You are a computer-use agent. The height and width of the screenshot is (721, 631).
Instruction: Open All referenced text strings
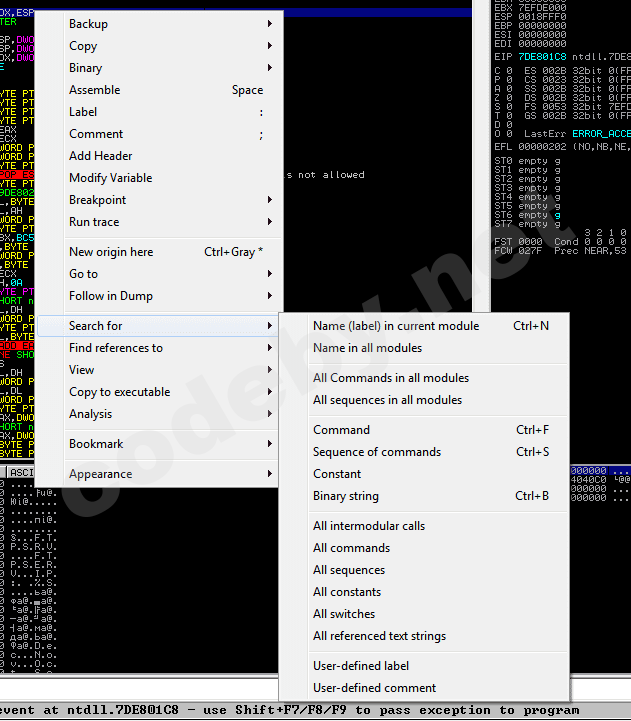[x=379, y=636]
